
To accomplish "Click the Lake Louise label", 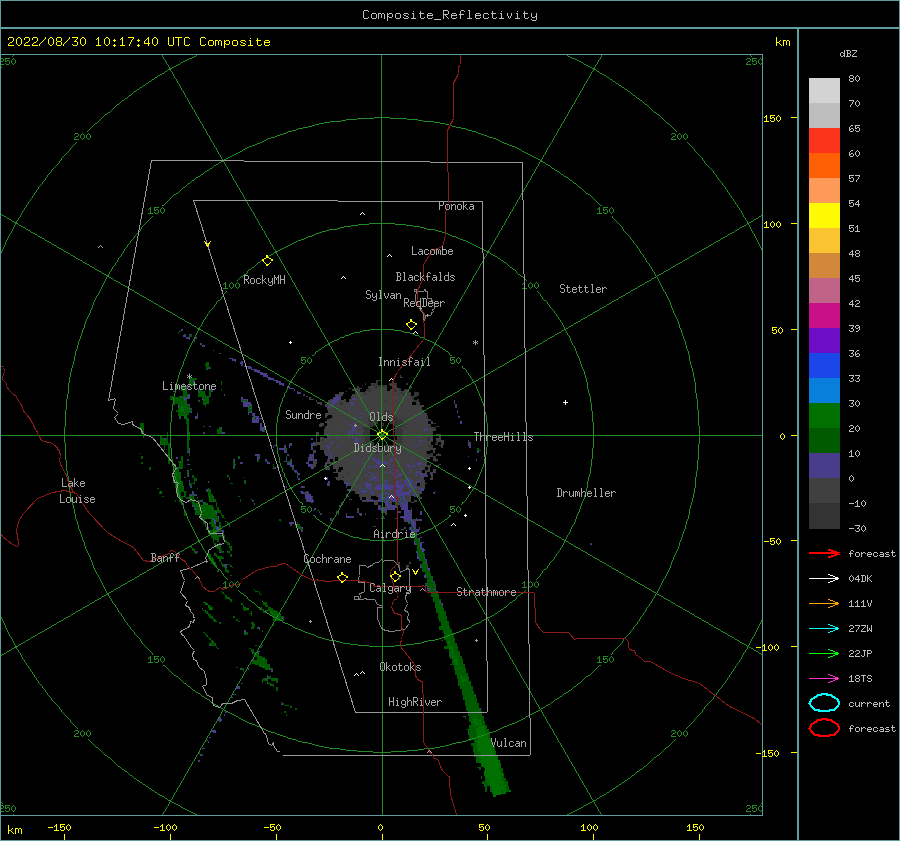I will tap(77, 491).
